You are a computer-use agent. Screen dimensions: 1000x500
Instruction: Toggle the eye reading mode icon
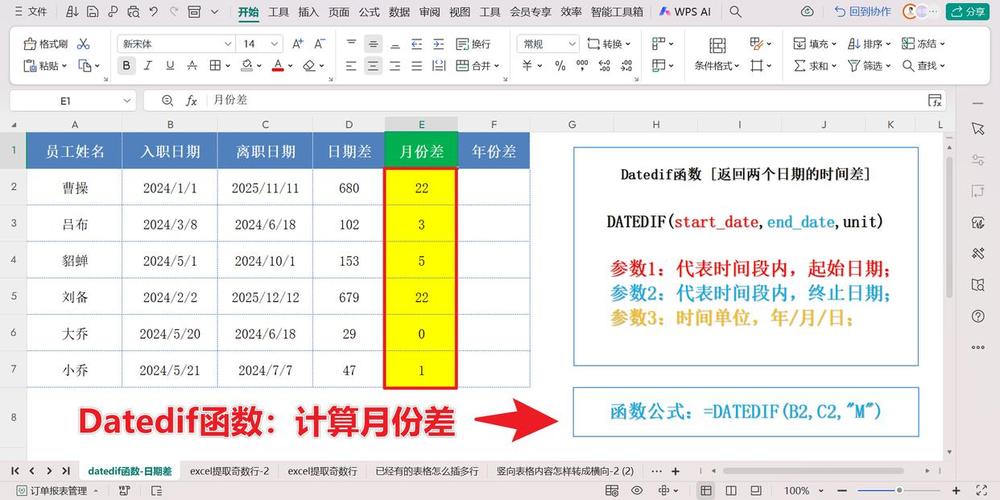tap(636, 490)
